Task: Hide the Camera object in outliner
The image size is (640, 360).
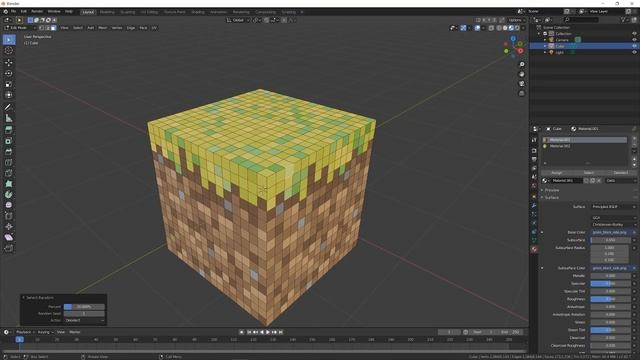Action: pos(634,40)
